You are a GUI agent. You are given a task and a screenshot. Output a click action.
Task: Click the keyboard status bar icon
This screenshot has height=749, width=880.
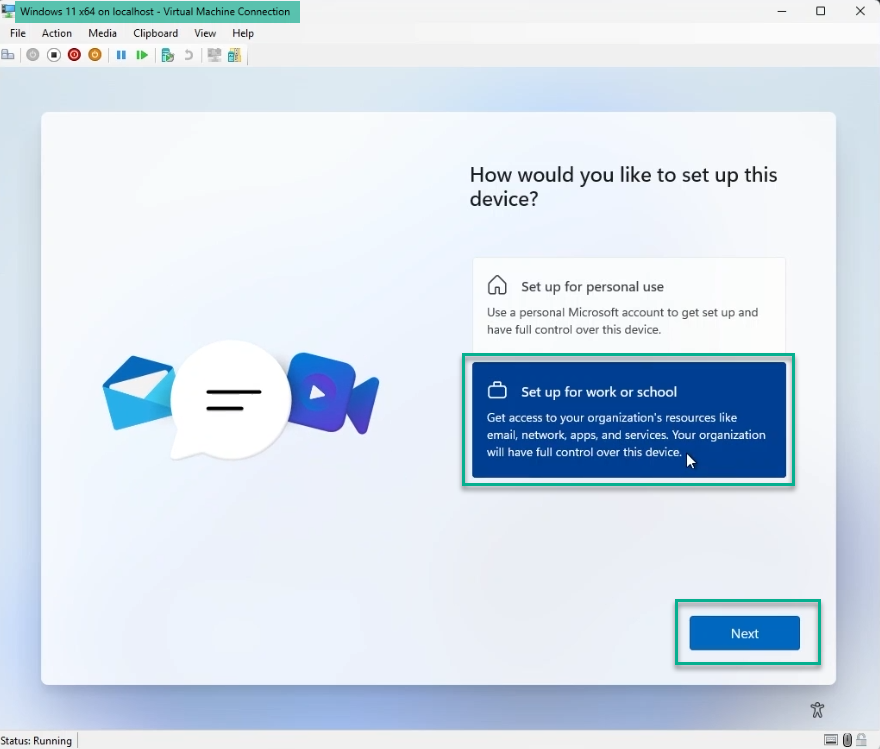831,740
